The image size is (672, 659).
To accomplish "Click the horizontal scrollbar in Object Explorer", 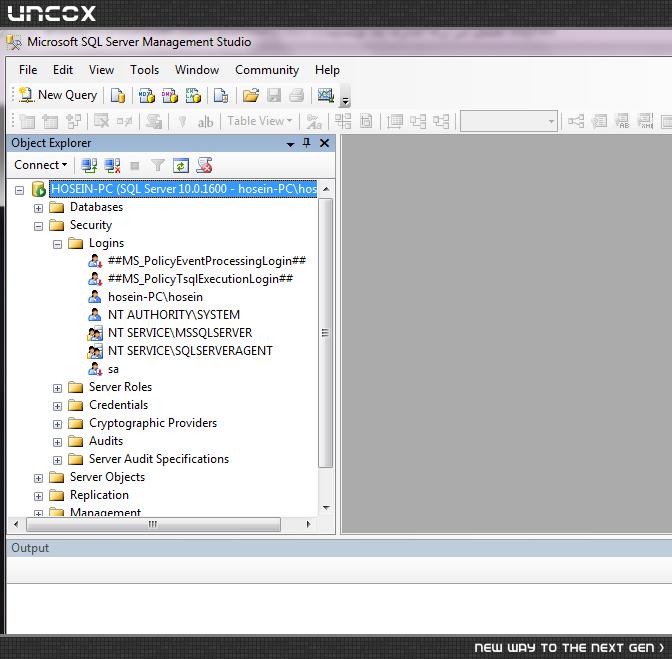I will (153, 524).
